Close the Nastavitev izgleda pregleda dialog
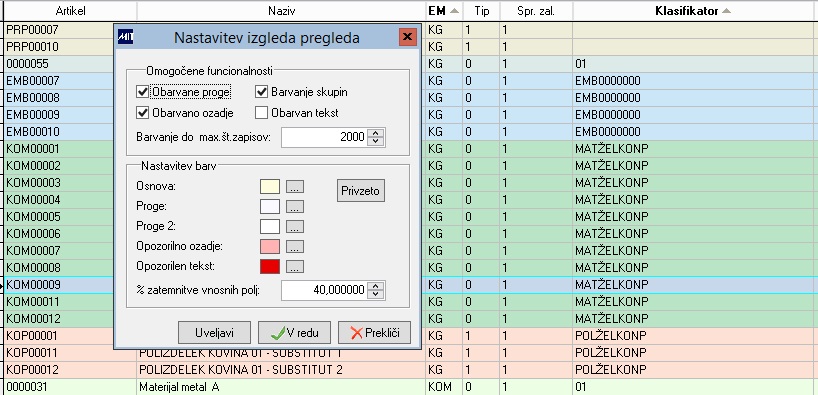 407,37
